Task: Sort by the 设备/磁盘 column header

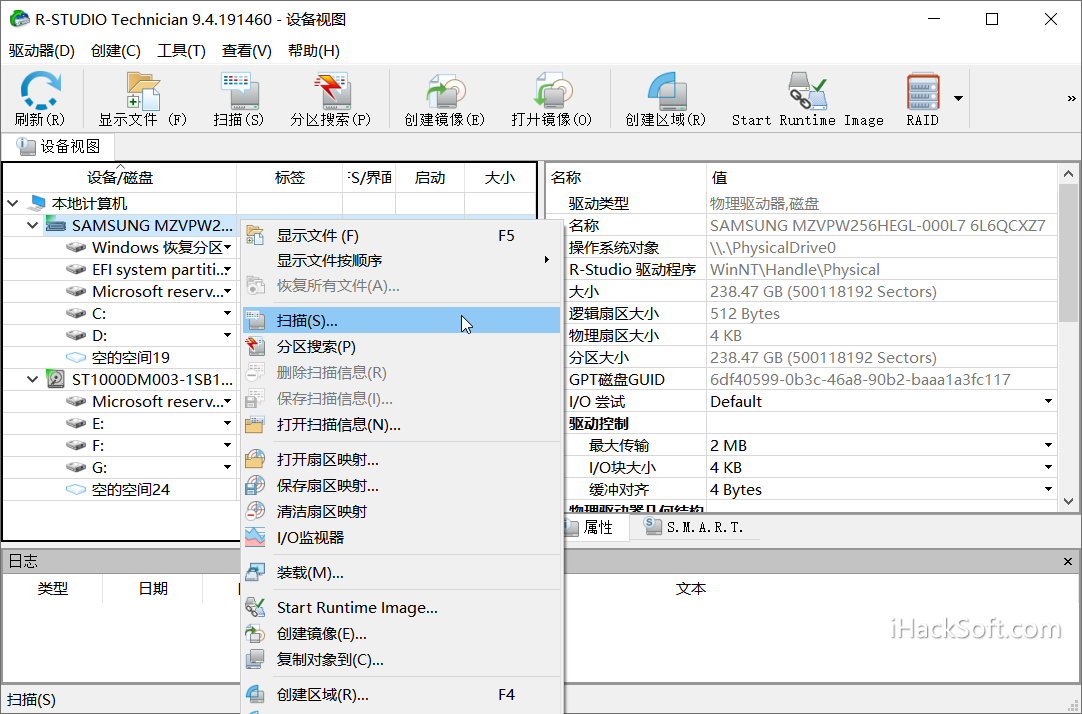Action: point(120,178)
